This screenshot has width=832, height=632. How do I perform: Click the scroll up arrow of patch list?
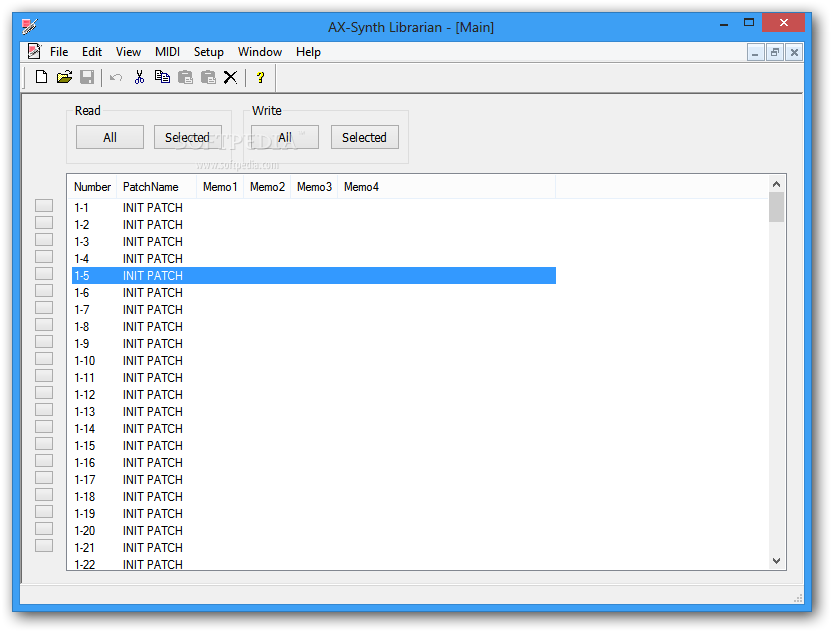[x=776, y=184]
